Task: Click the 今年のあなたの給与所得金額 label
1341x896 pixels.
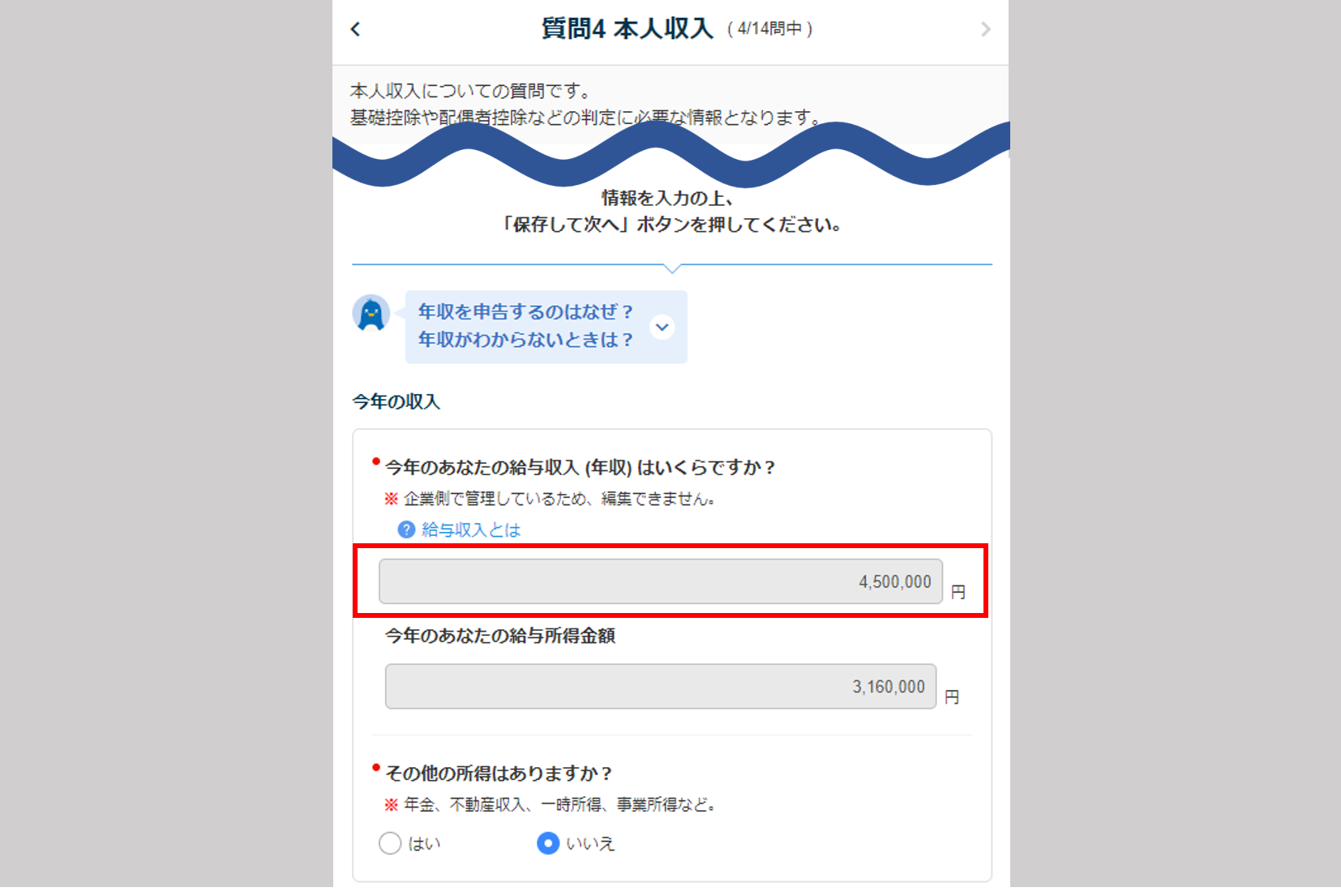Action: tap(500, 636)
